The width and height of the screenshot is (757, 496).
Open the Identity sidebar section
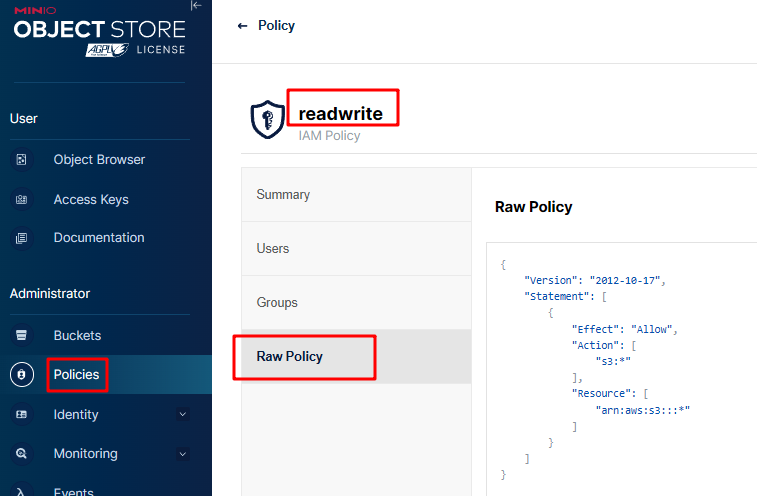click(76, 414)
